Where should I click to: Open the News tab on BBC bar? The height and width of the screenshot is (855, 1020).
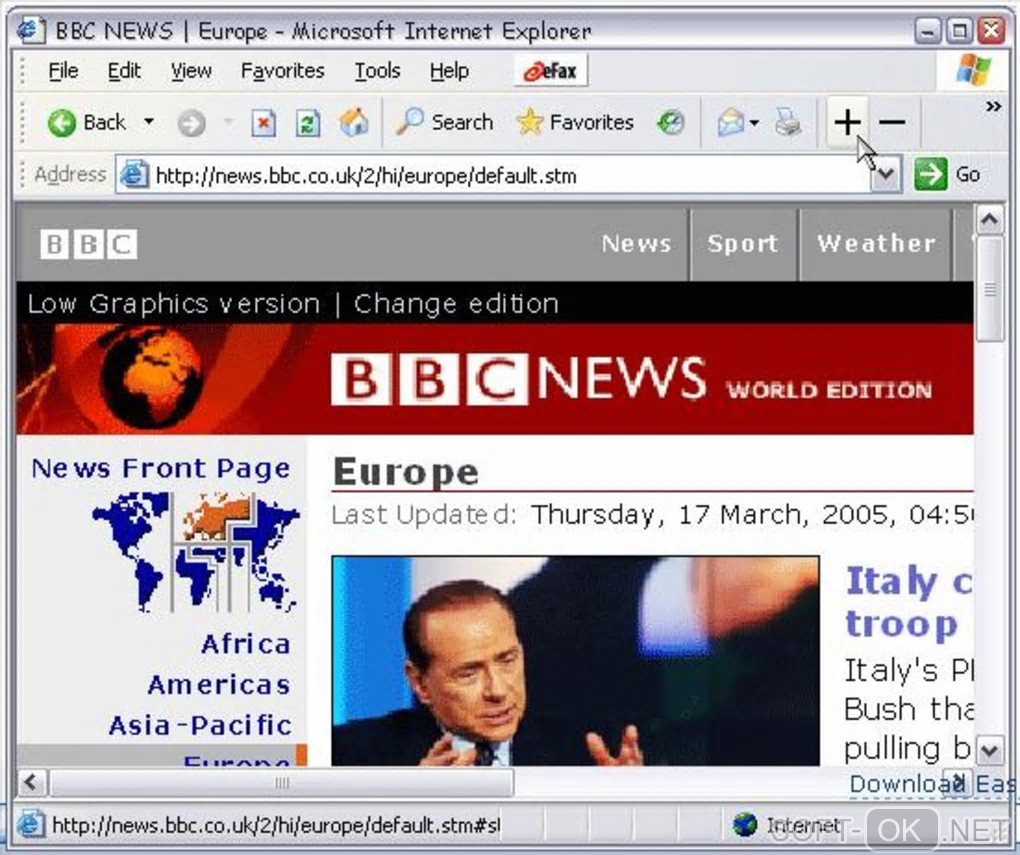636,243
